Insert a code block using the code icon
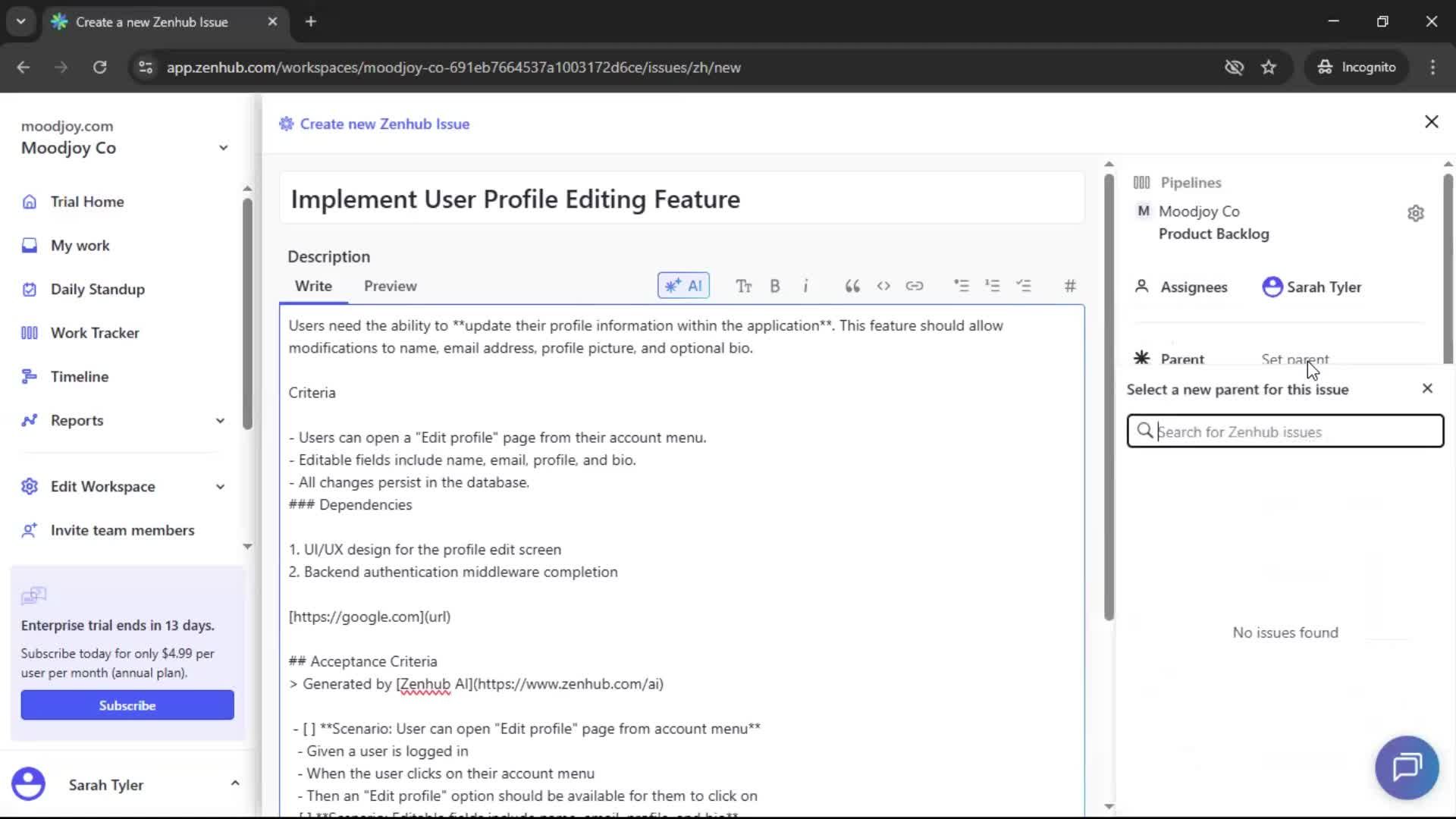 coord(883,286)
